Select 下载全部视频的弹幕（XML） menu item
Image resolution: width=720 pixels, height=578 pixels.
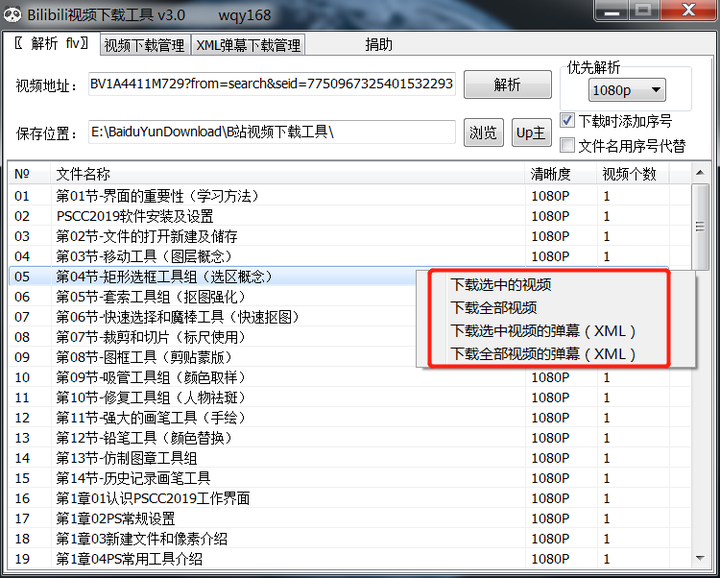pyautogui.click(x=543, y=354)
